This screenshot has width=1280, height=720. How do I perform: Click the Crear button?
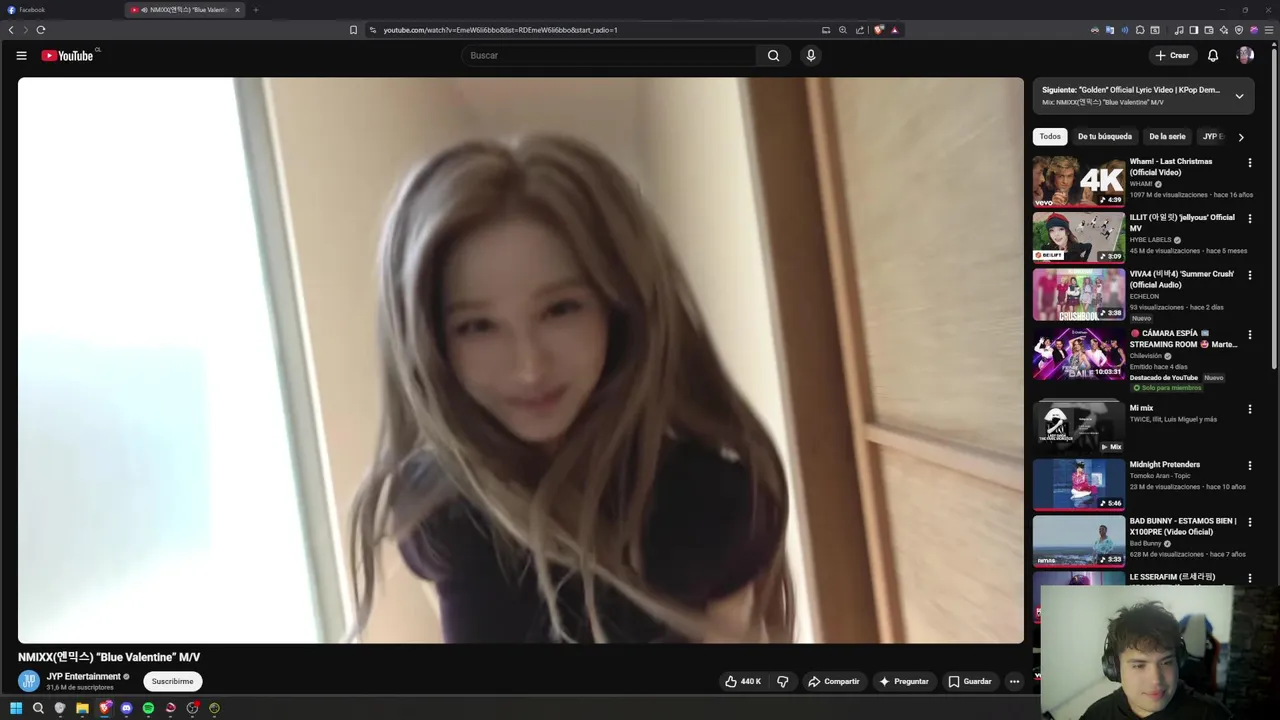1172,56
